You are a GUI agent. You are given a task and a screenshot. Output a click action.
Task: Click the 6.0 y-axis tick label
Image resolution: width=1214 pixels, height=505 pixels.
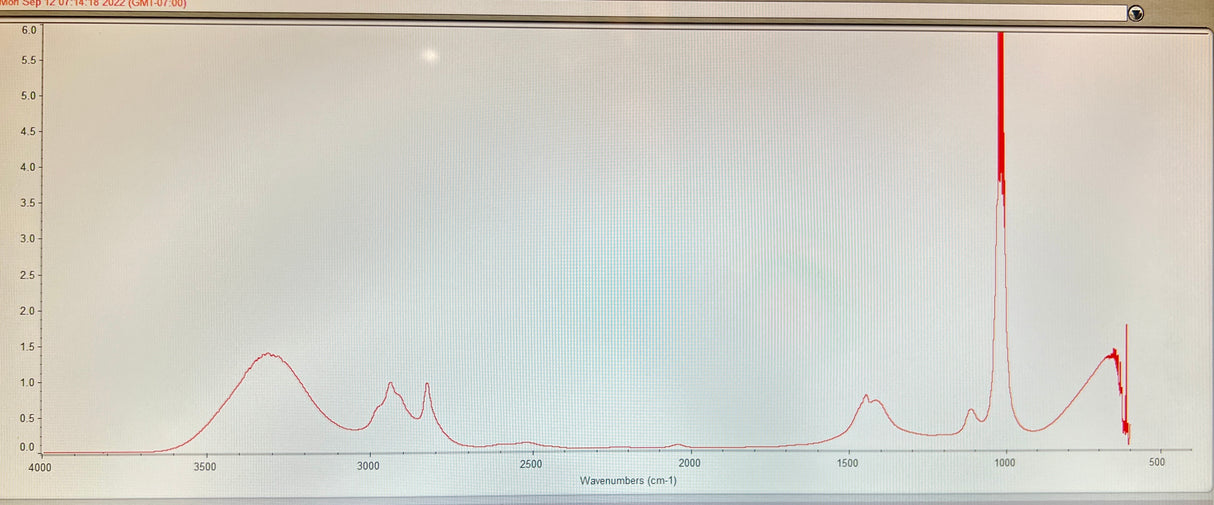29,30
